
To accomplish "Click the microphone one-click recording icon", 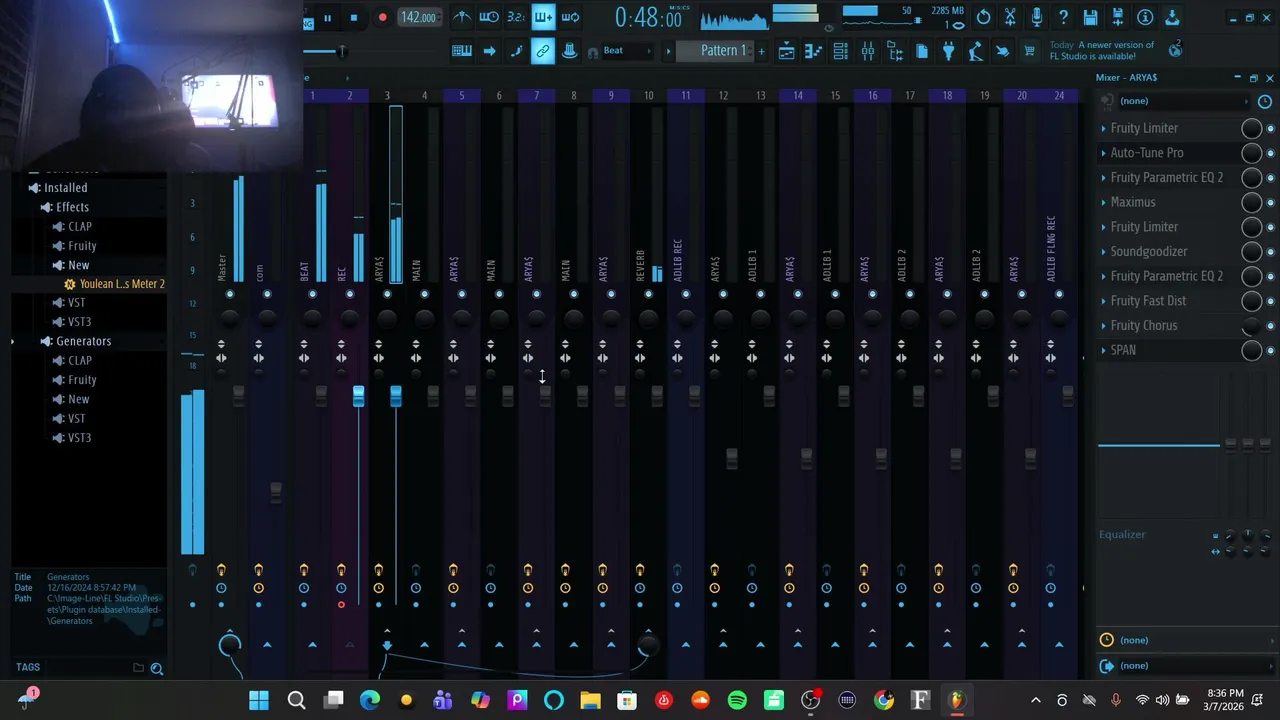I will (x=1037, y=17).
